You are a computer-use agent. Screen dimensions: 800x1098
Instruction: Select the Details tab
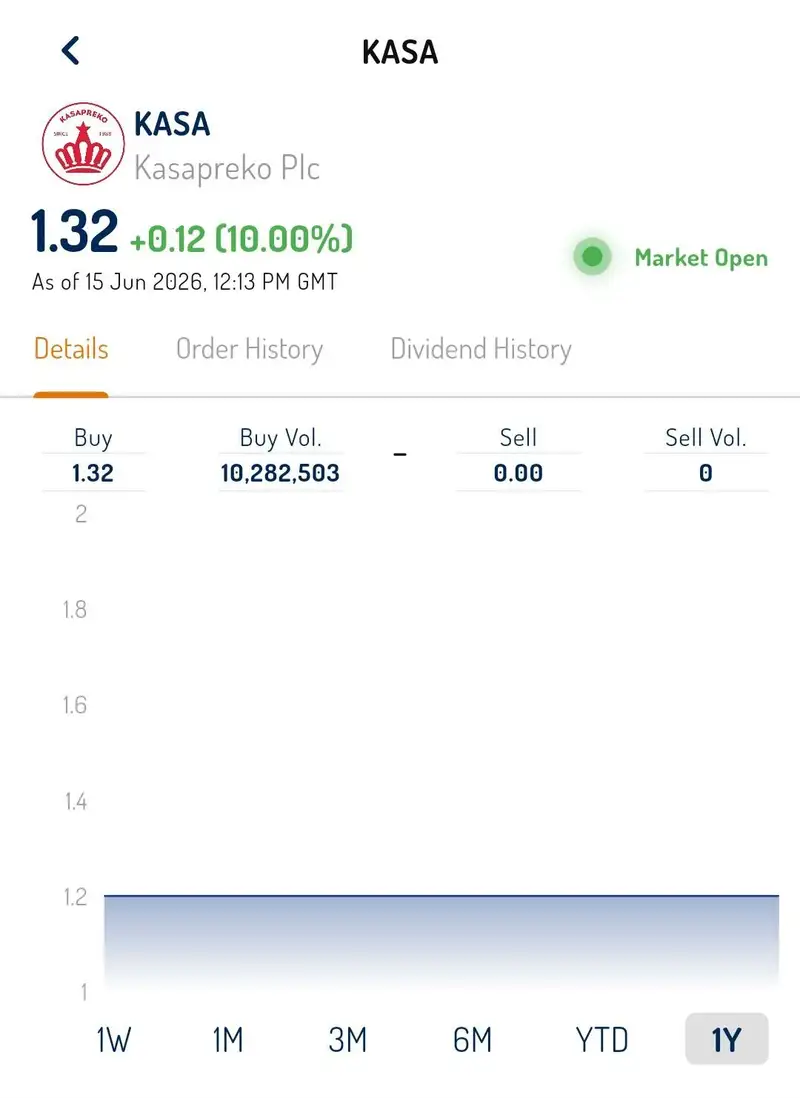(x=71, y=349)
